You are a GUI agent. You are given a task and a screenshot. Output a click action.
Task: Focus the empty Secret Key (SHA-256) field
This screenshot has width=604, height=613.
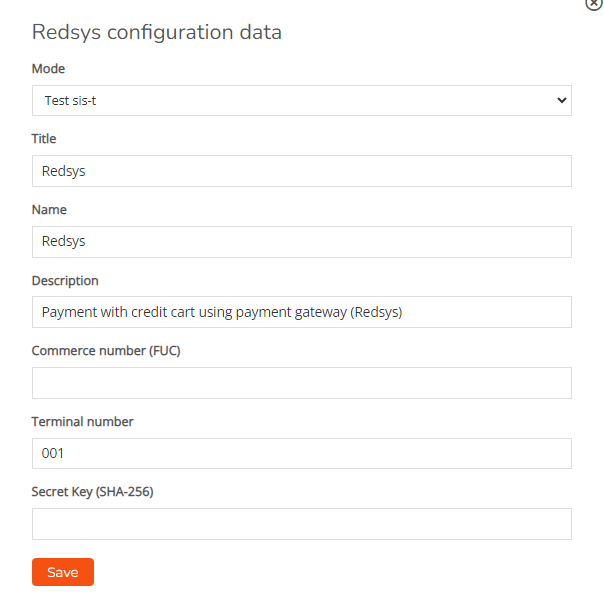pyautogui.click(x=301, y=524)
